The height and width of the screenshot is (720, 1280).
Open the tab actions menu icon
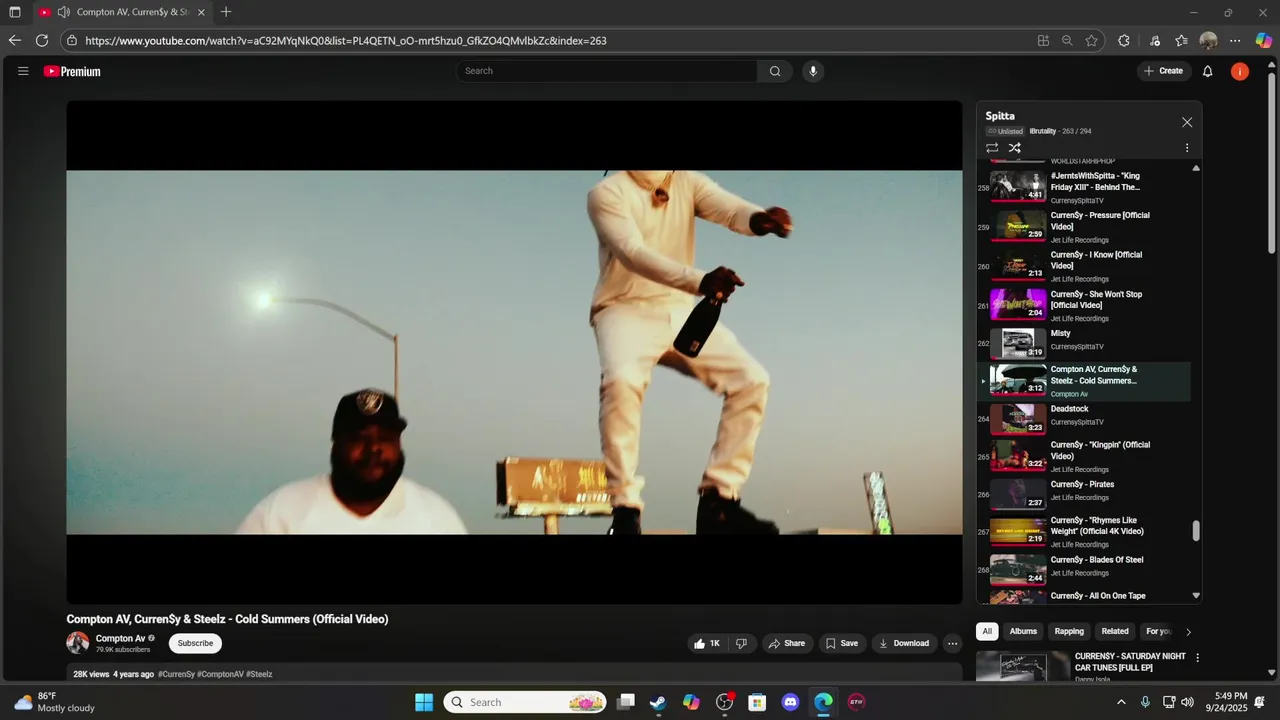coord(15,12)
